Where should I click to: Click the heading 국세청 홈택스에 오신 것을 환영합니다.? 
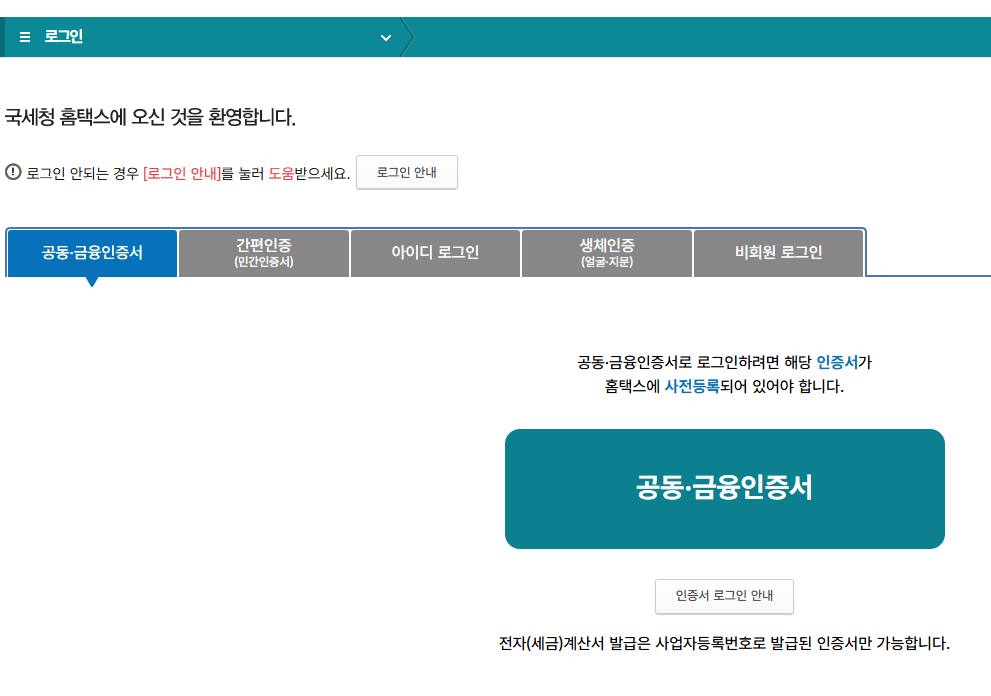150,117
